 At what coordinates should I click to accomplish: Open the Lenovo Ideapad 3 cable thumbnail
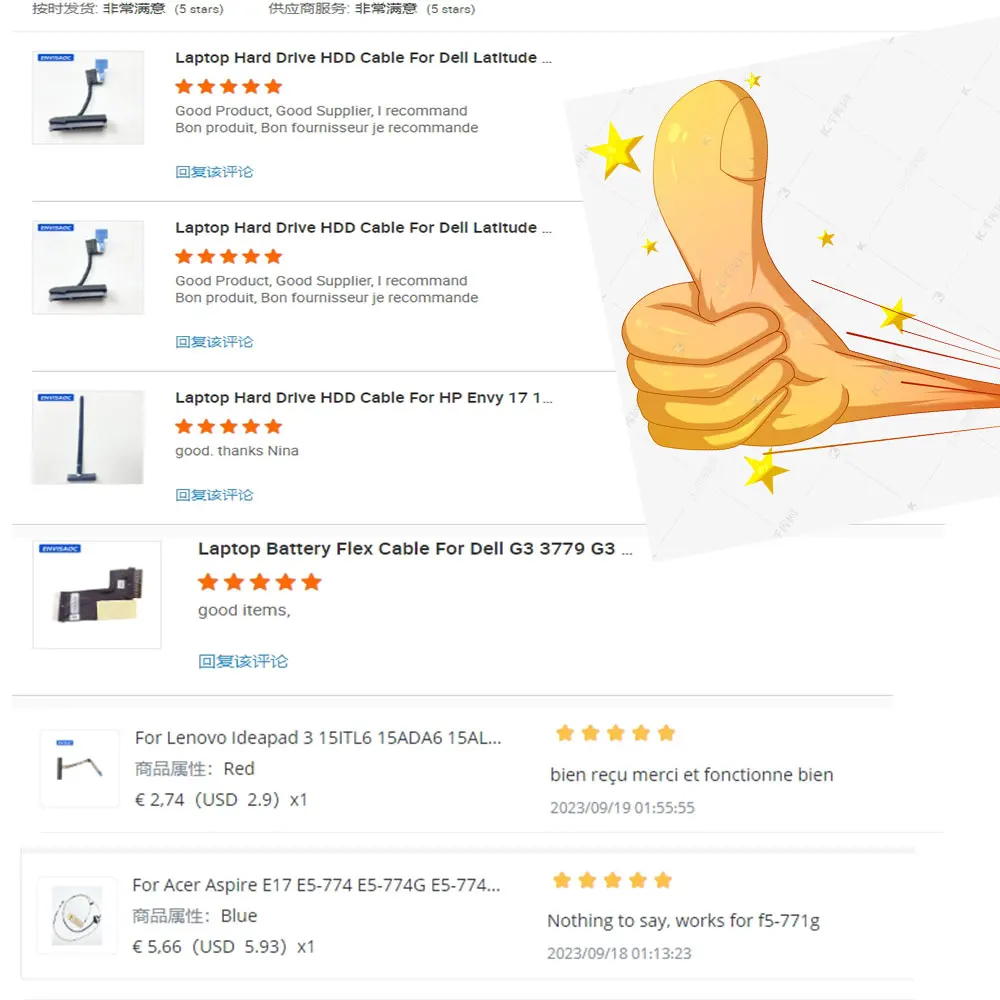point(80,768)
